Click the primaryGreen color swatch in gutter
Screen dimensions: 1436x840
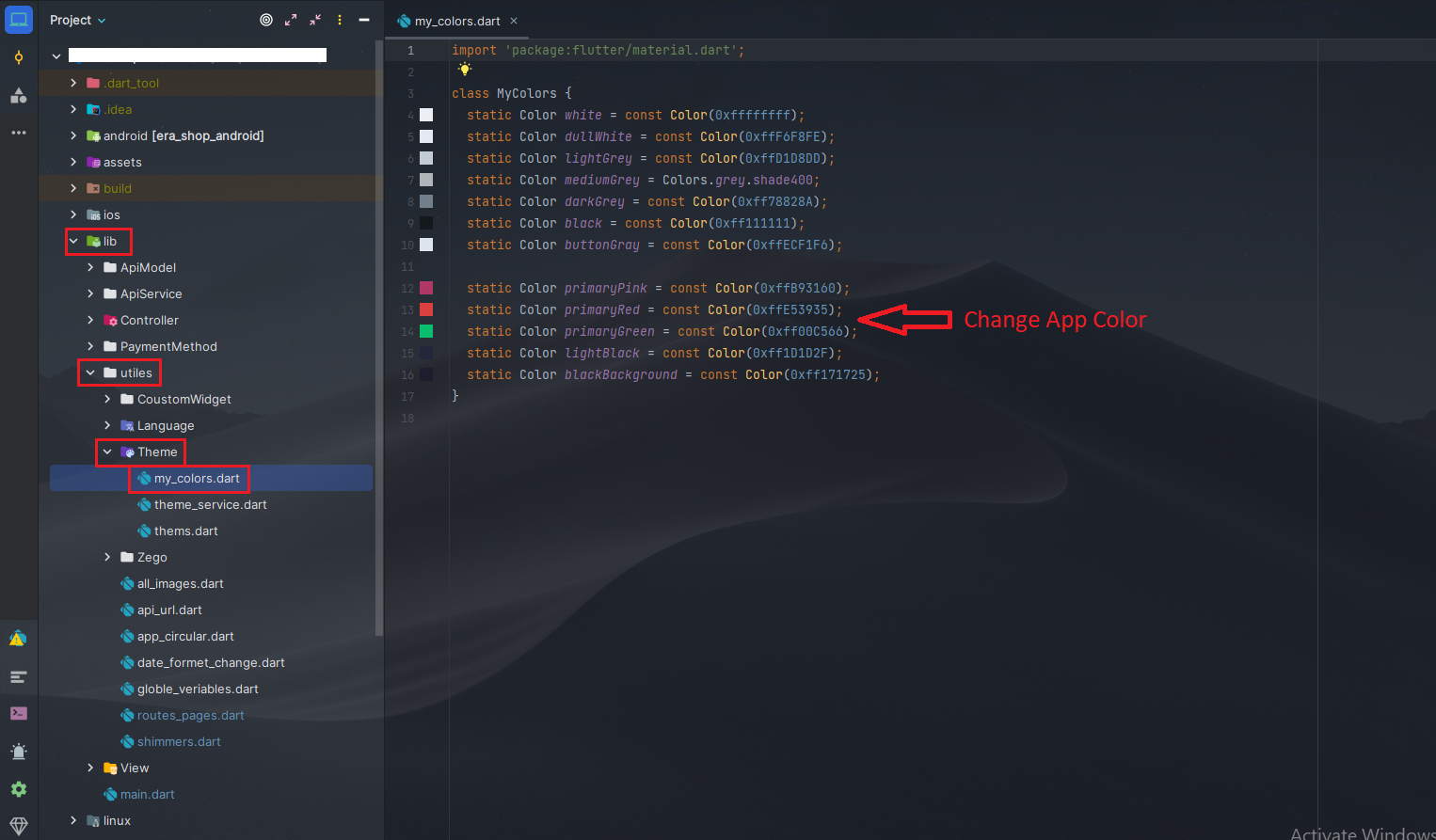426,331
